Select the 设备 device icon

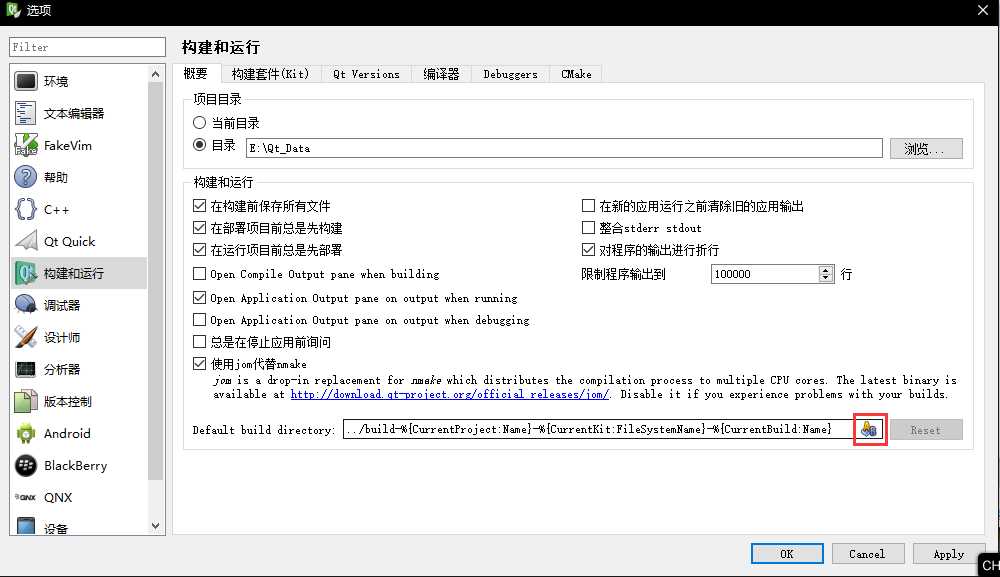pos(26,526)
